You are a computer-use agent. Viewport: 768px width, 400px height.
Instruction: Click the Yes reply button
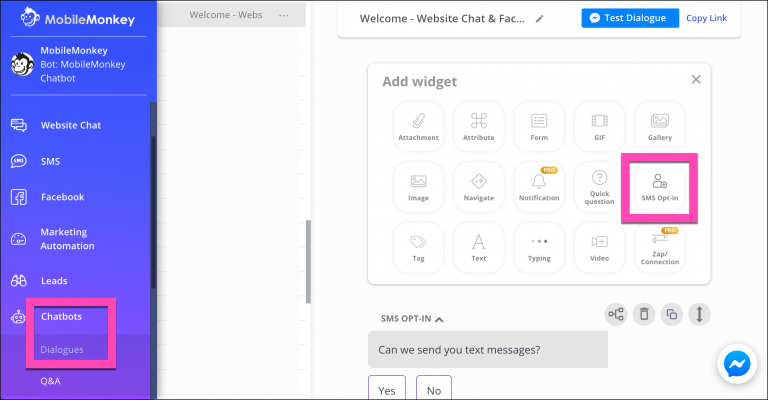pyautogui.click(x=387, y=388)
